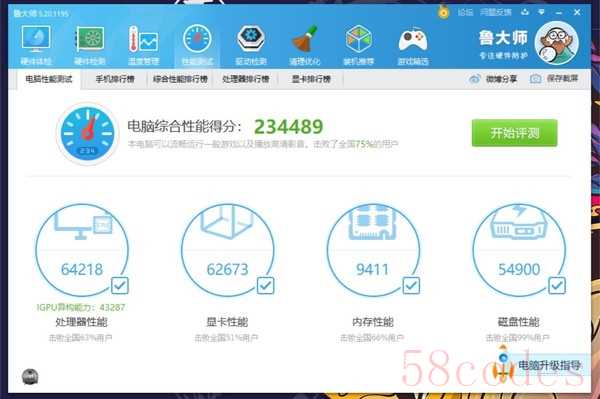Click the 显卡性能 label
Viewport: 600px width, 399px height.
227,322
